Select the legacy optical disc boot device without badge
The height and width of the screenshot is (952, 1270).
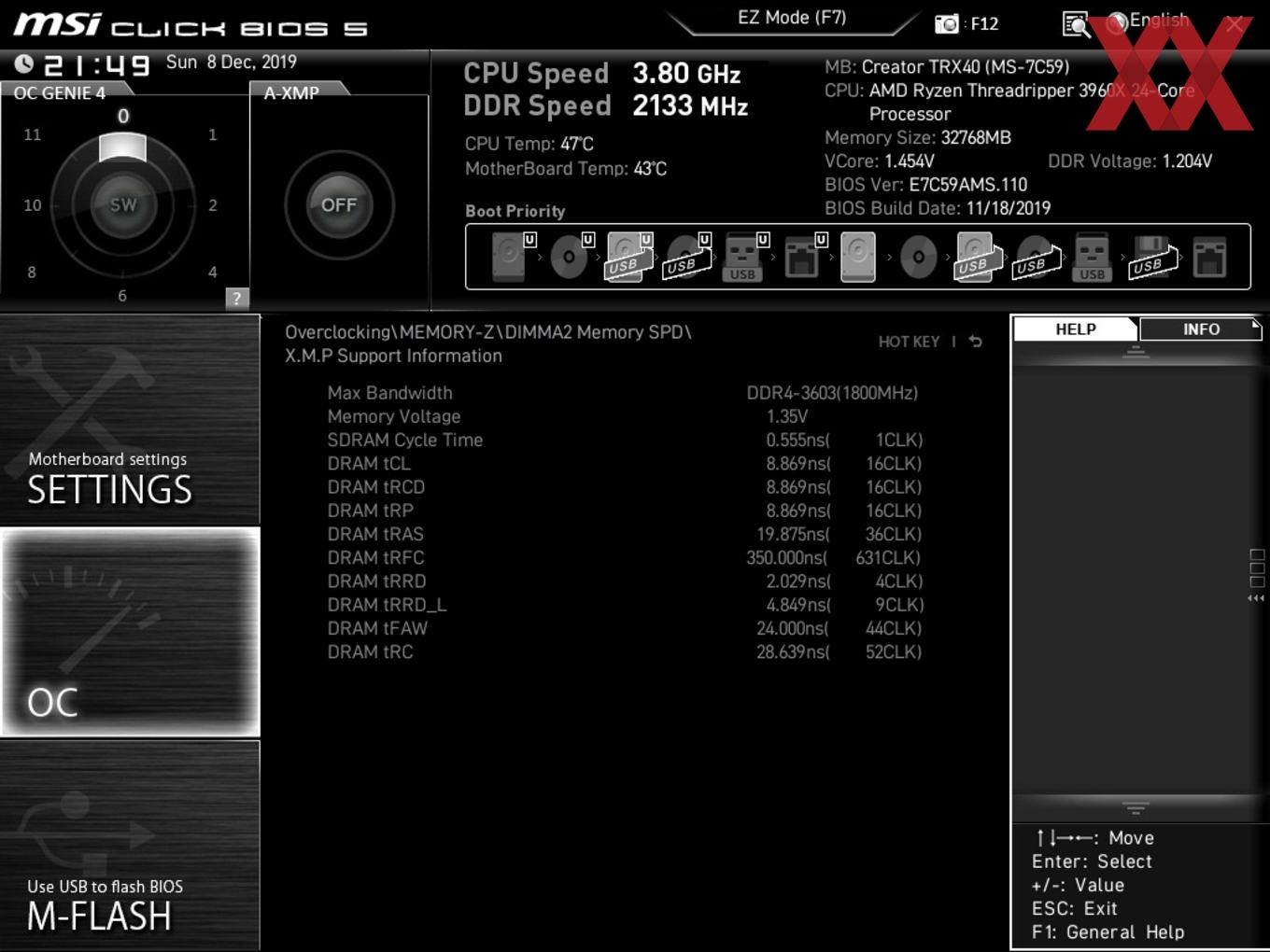pyautogui.click(x=918, y=257)
